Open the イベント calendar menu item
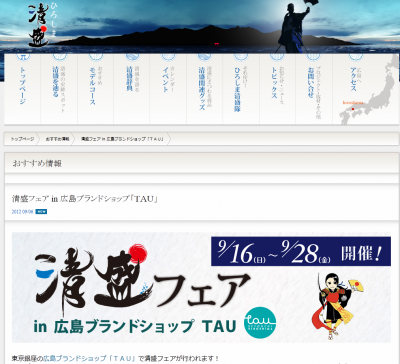400x364 pixels. (168, 89)
